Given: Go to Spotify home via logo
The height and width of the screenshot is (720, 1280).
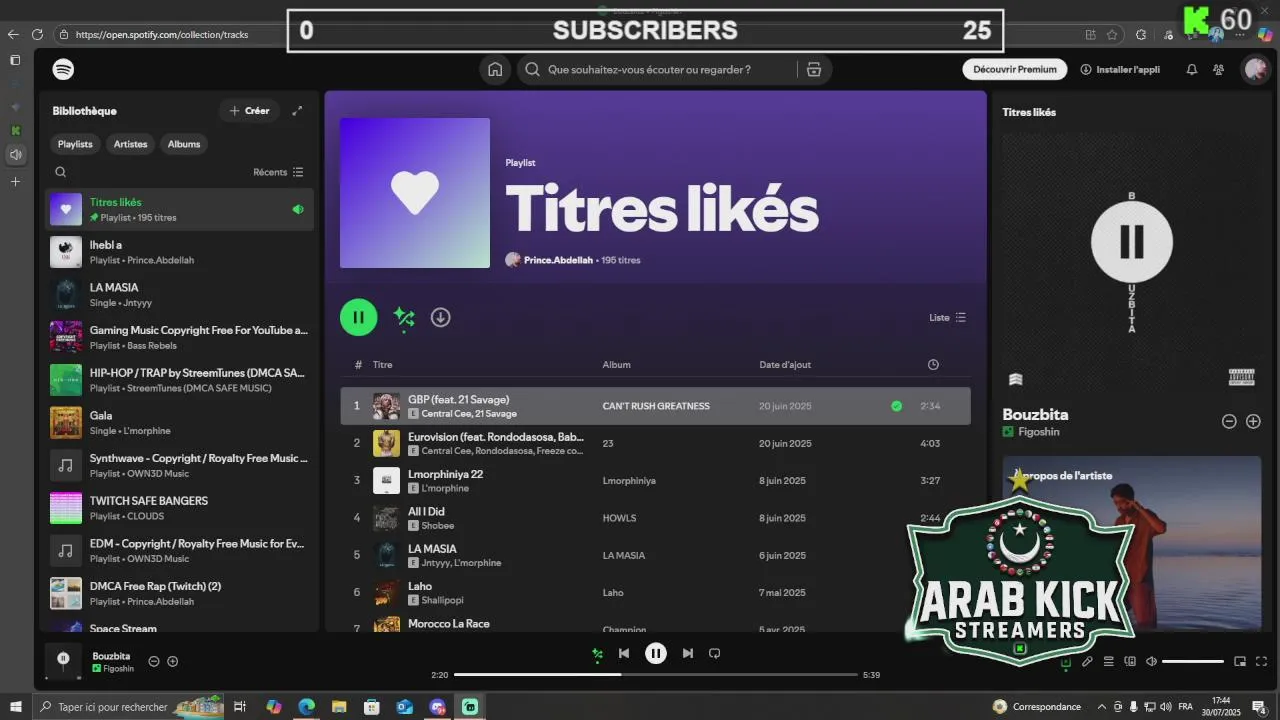Looking at the screenshot, I should tap(63, 69).
